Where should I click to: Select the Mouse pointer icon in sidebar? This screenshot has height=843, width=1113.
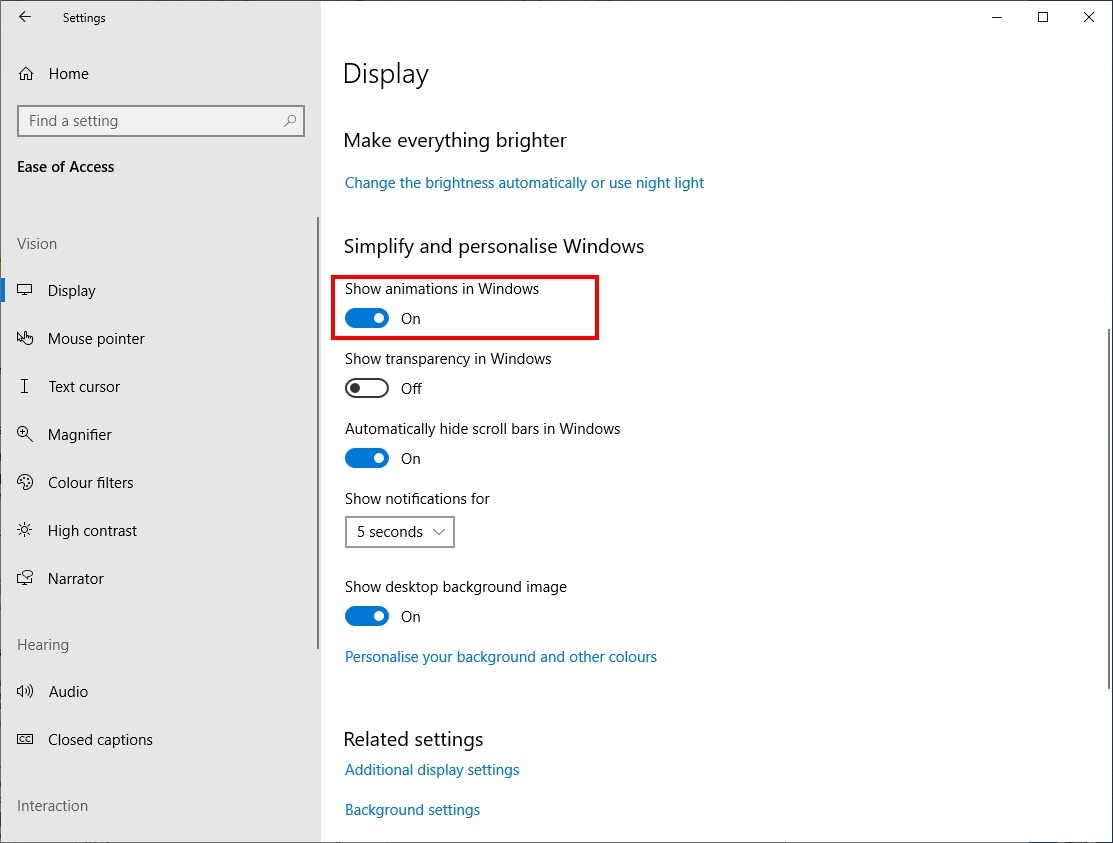click(x=26, y=339)
